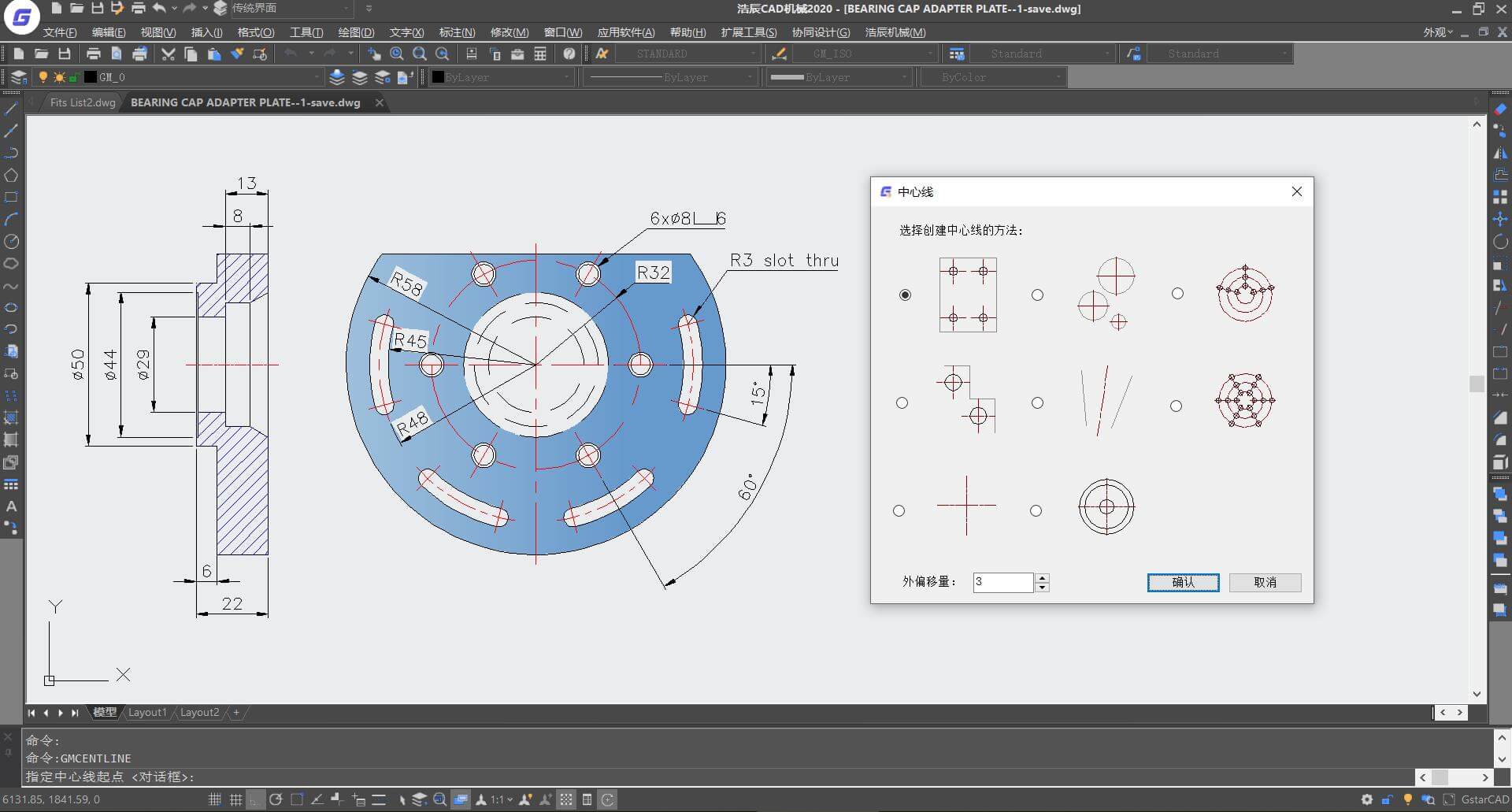Click the Print icon in toolbar
1512x812 pixels.
click(93, 54)
